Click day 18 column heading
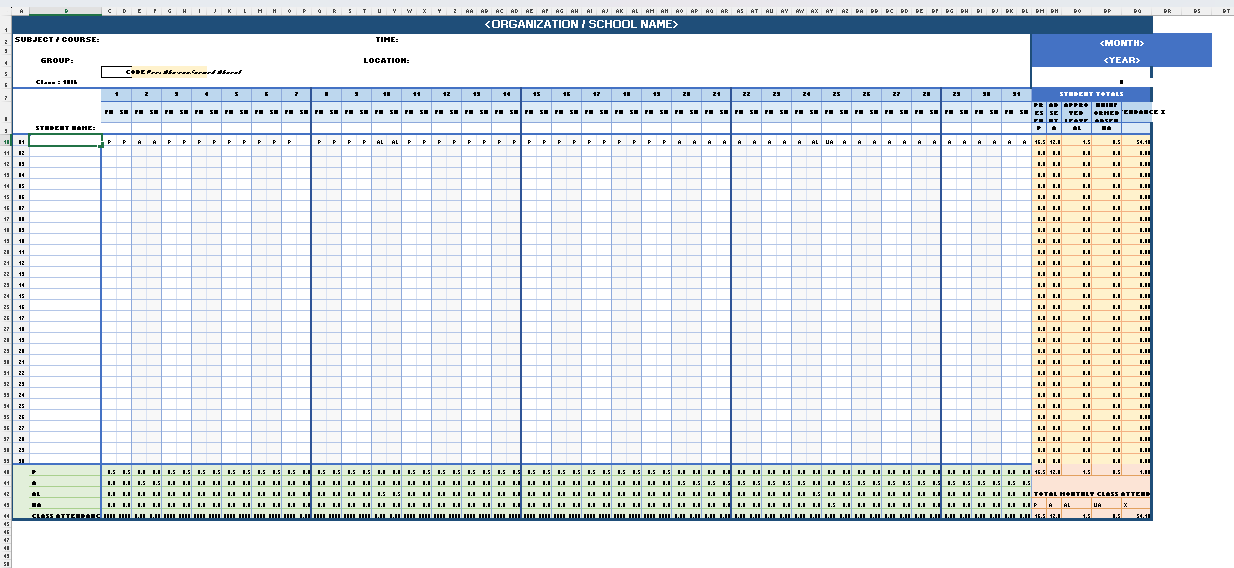The width and height of the screenshot is (1234, 568). click(x=626, y=94)
